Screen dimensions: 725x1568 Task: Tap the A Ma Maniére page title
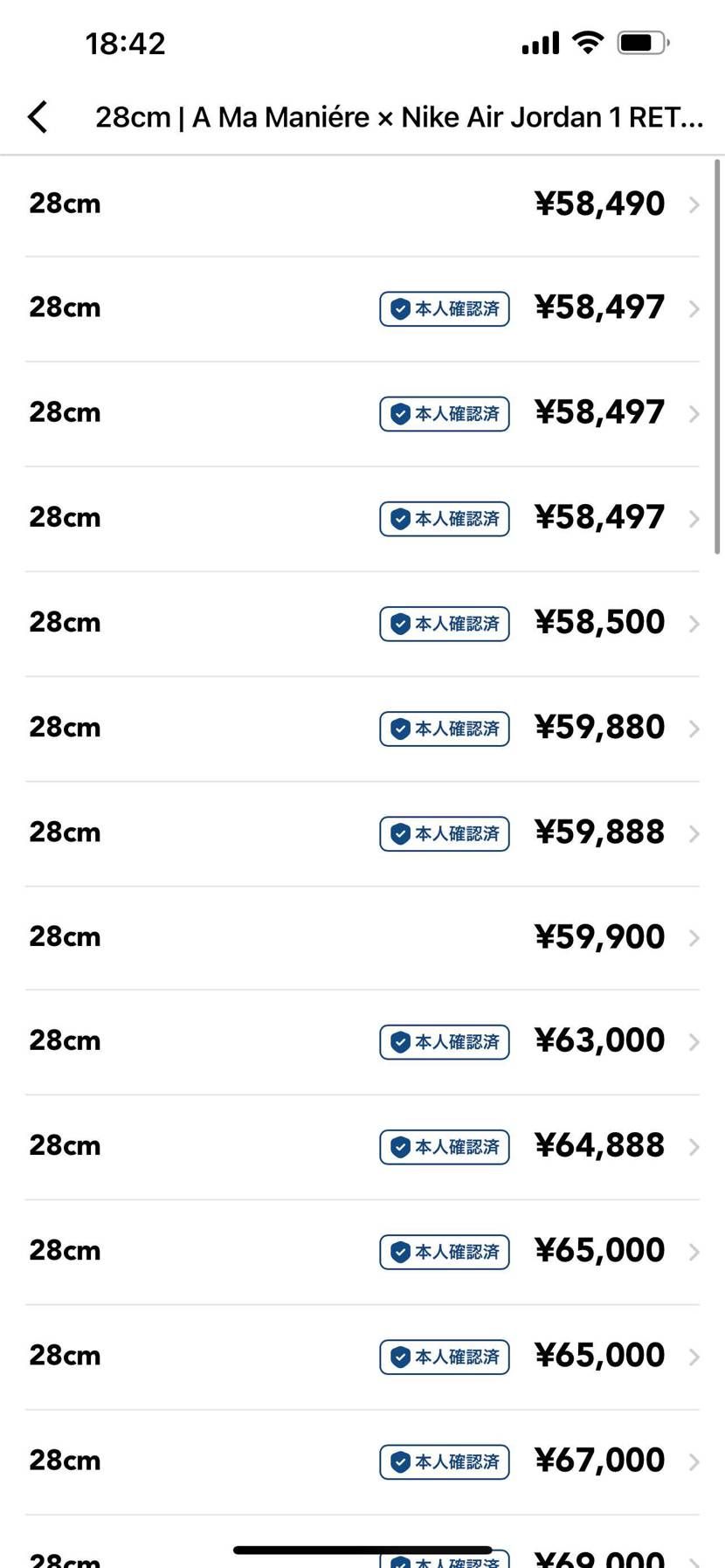[398, 117]
